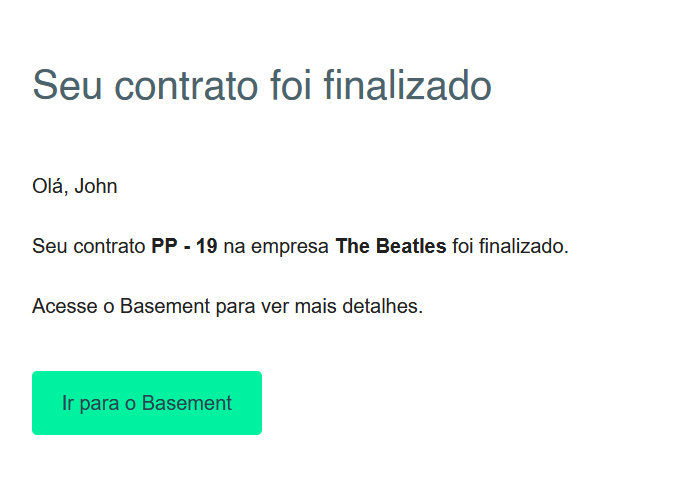Click "foi finalizado." after The Beatles

510,246
